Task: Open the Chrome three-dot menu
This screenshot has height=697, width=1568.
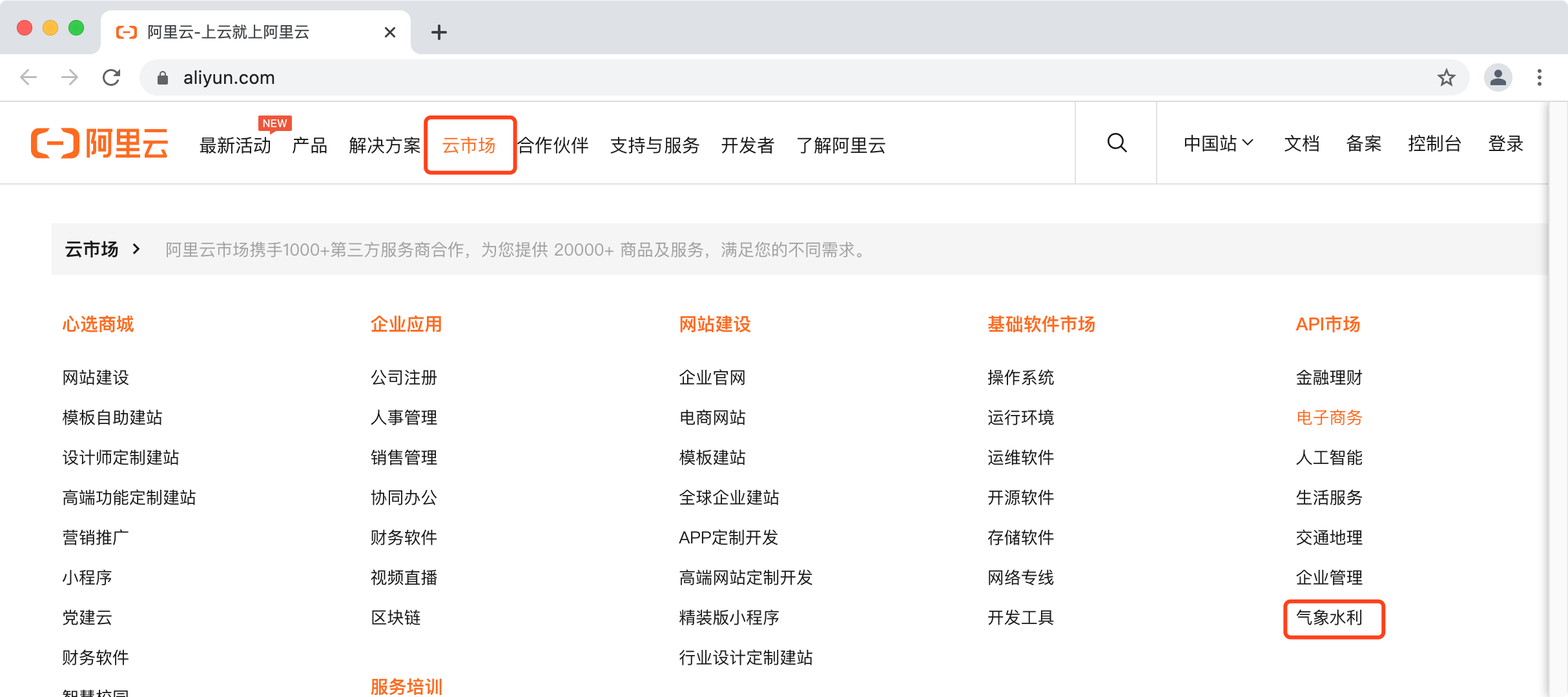Action: point(1540,78)
